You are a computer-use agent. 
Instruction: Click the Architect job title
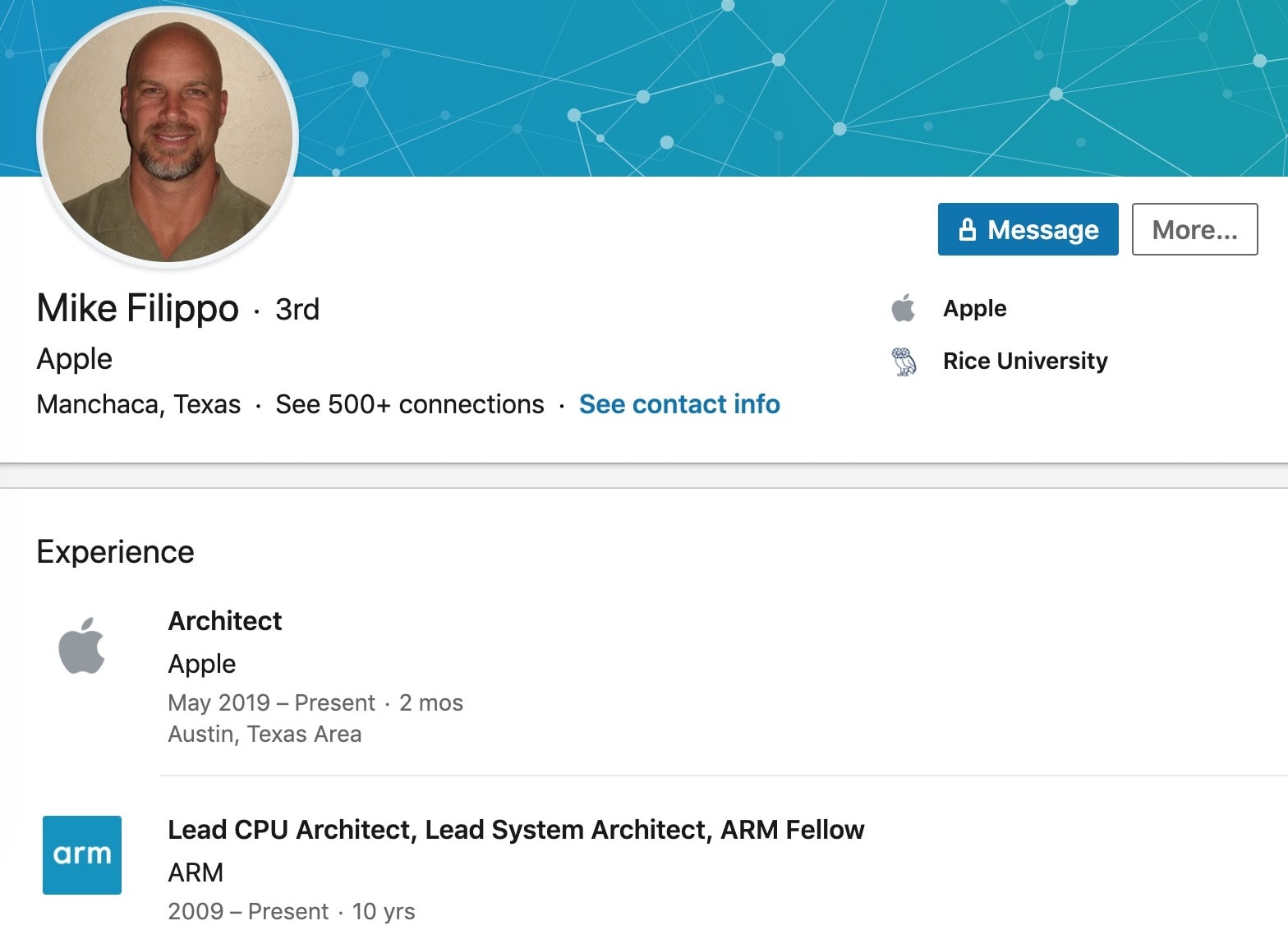tap(224, 621)
